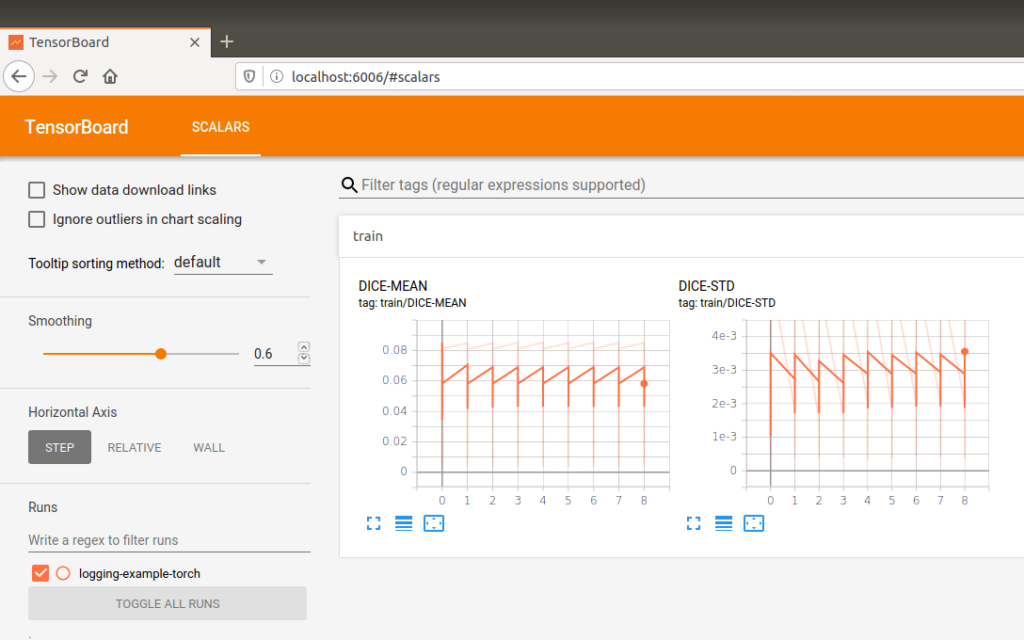Click the Runs section label
Viewport: 1024px width, 640px height.
tap(42, 507)
